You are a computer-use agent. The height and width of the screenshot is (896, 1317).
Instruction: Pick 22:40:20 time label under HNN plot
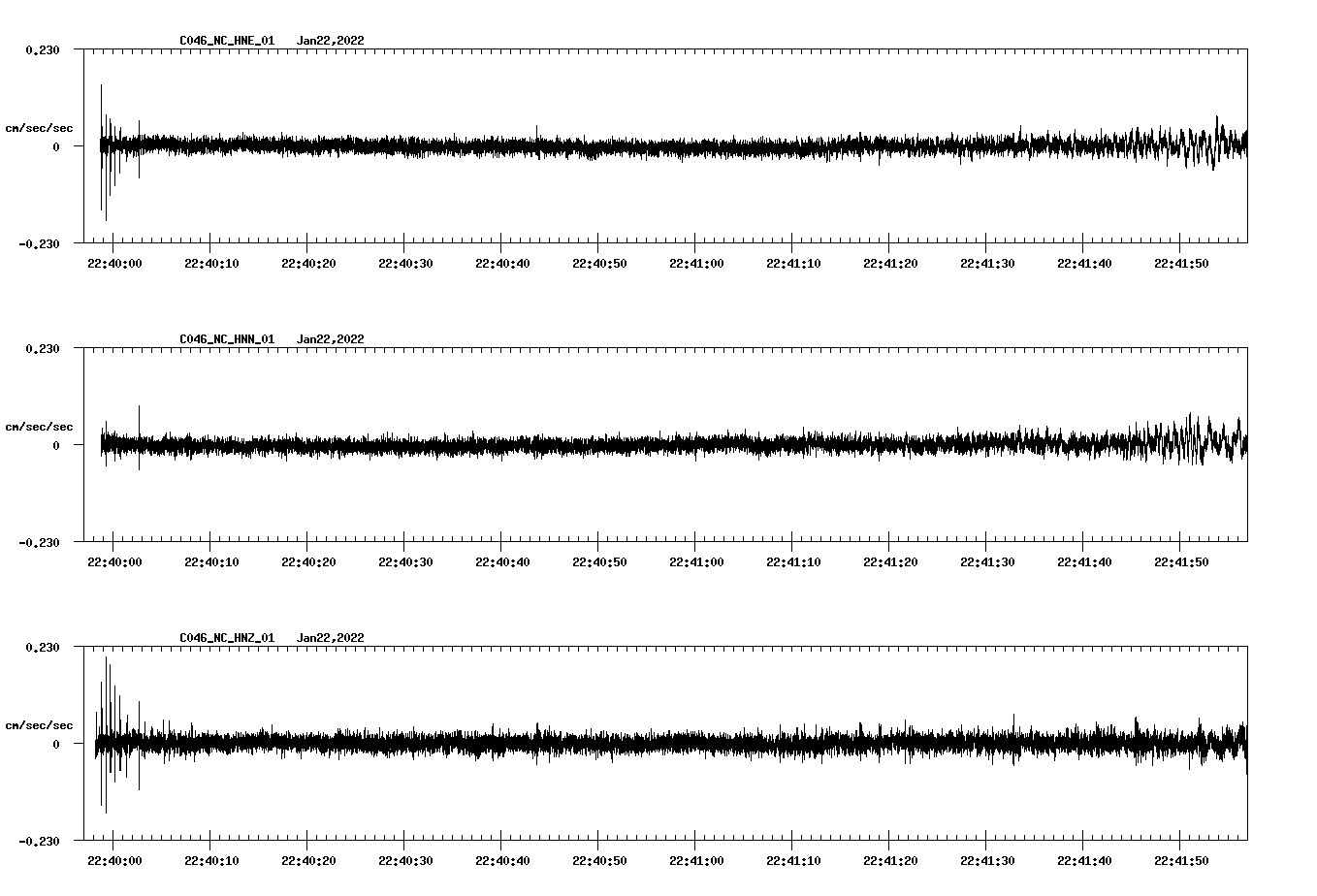[x=308, y=562]
